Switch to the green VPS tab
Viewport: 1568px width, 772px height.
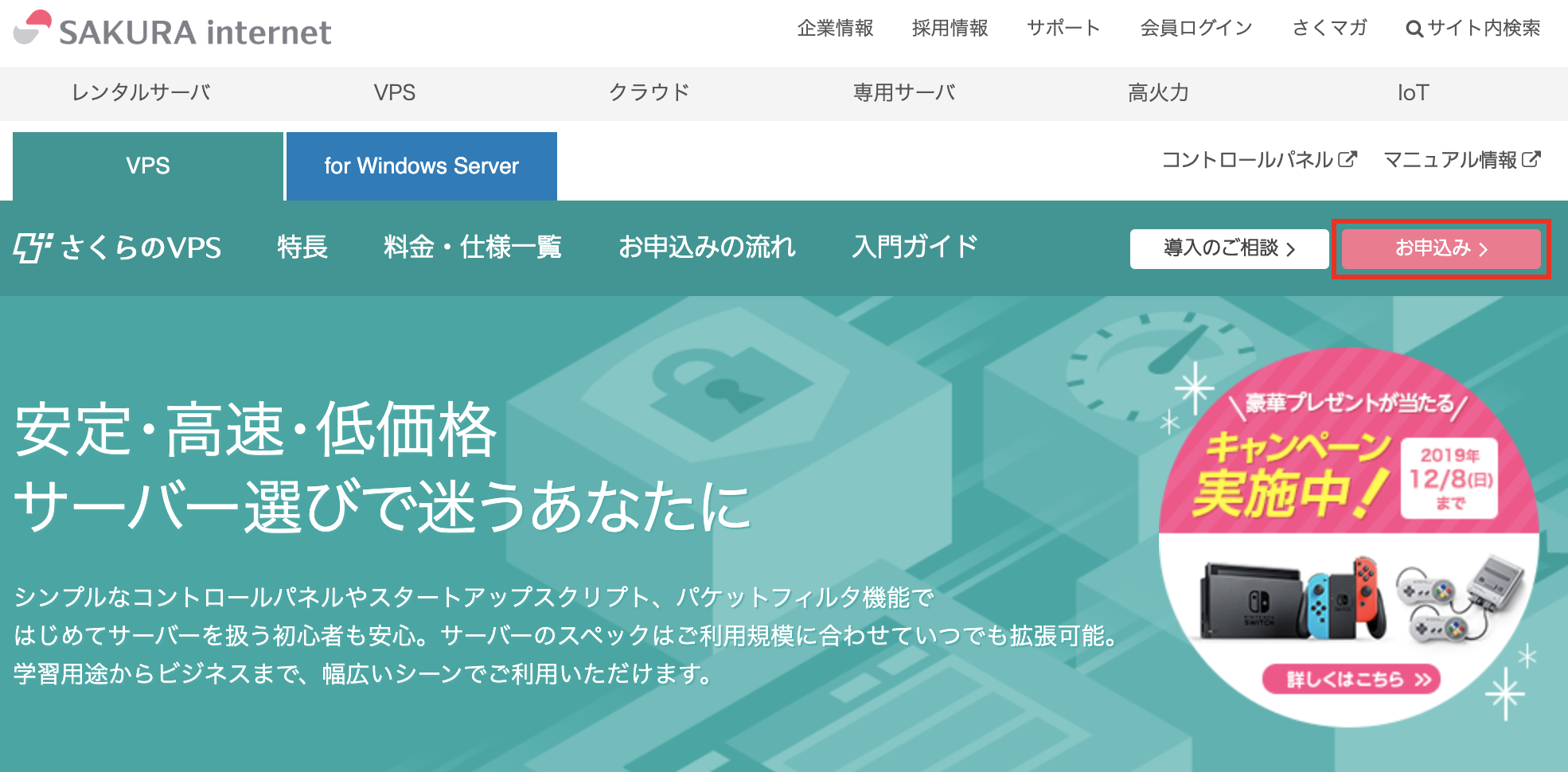pyautogui.click(x=148, y=166)
